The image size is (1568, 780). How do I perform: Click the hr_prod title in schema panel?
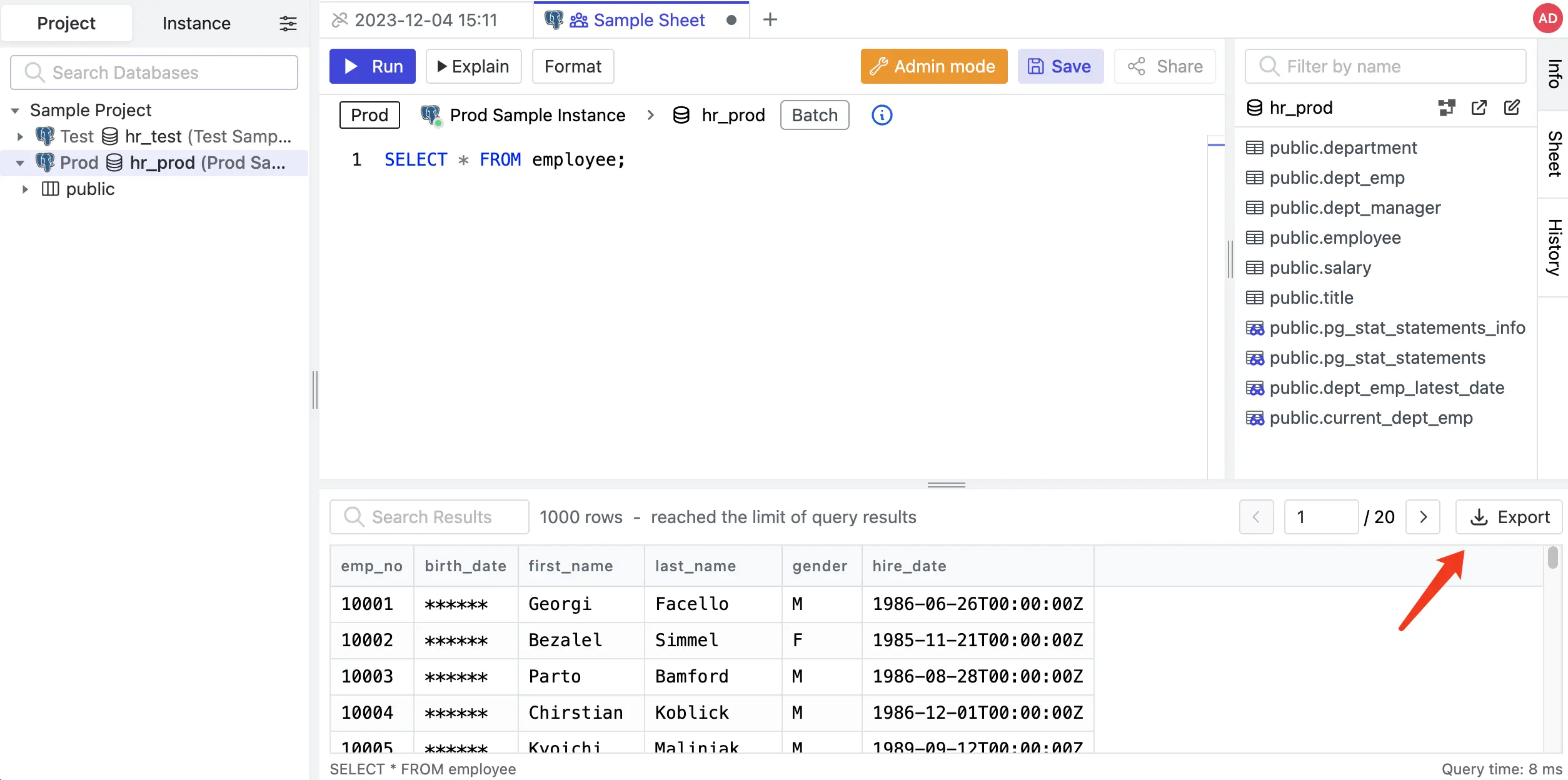click(x=1301, y=107)
